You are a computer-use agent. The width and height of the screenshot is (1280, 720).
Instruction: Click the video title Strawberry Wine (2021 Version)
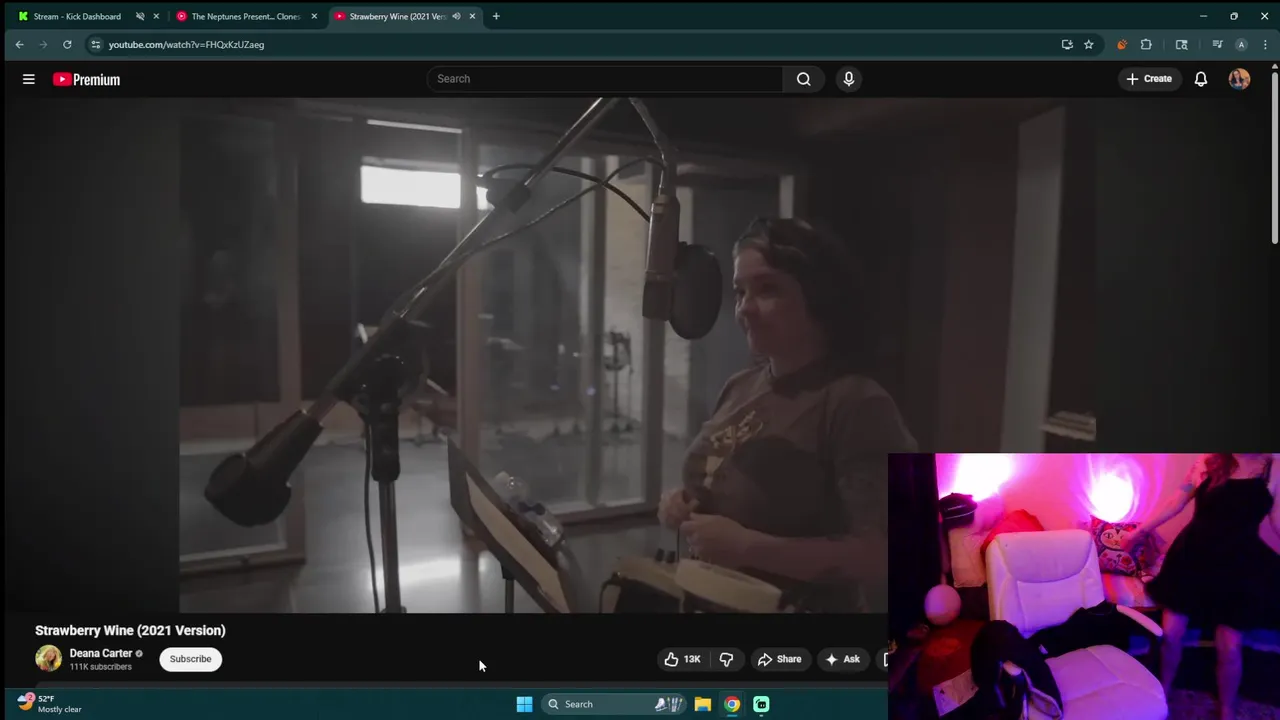(x=130, y=630)
